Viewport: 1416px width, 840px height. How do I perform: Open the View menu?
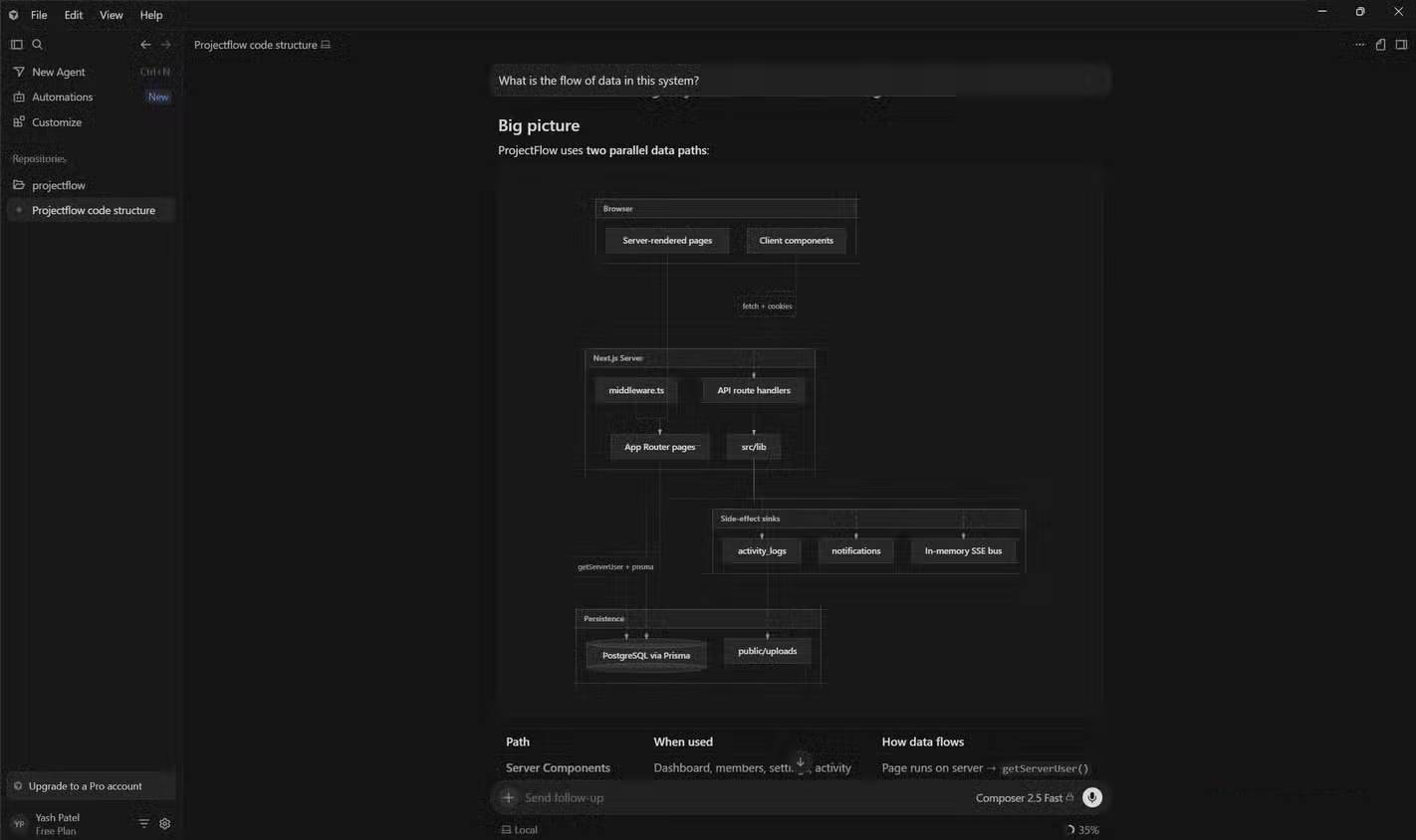click(x=112, y=15)
